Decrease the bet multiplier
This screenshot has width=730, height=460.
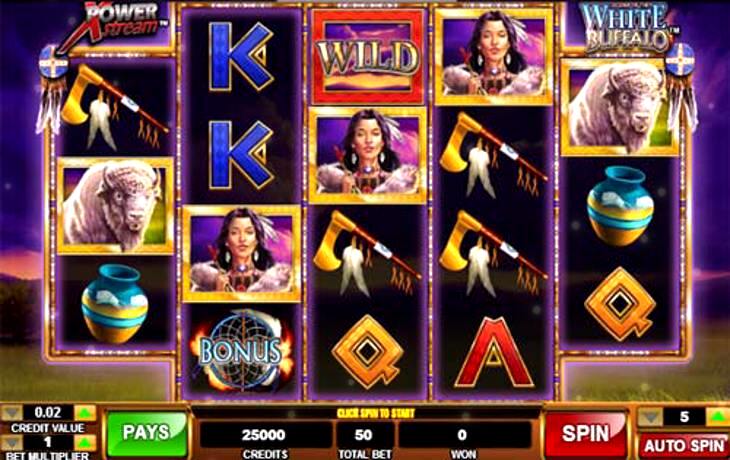pos(12,443)
